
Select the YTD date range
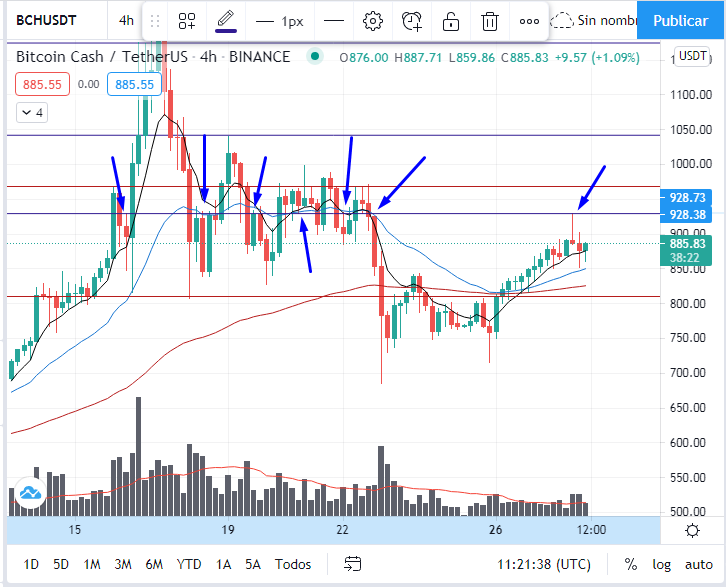coord(189,564)
